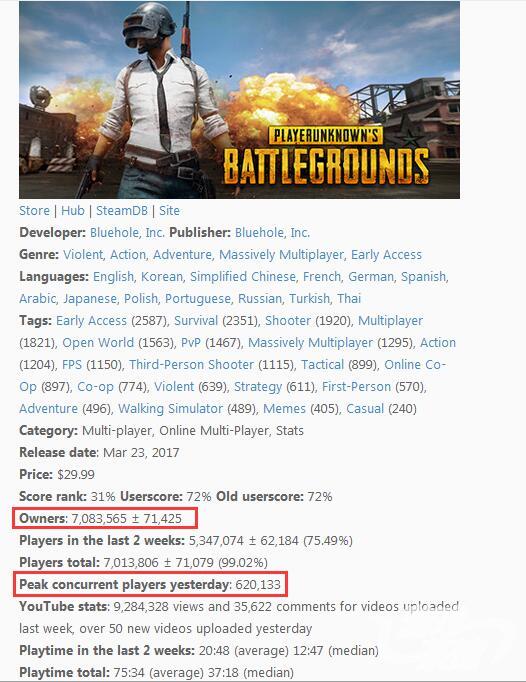Open the Survival tag
The height and width of the screenshot is (682, 526).
click(x=196, y=321)
